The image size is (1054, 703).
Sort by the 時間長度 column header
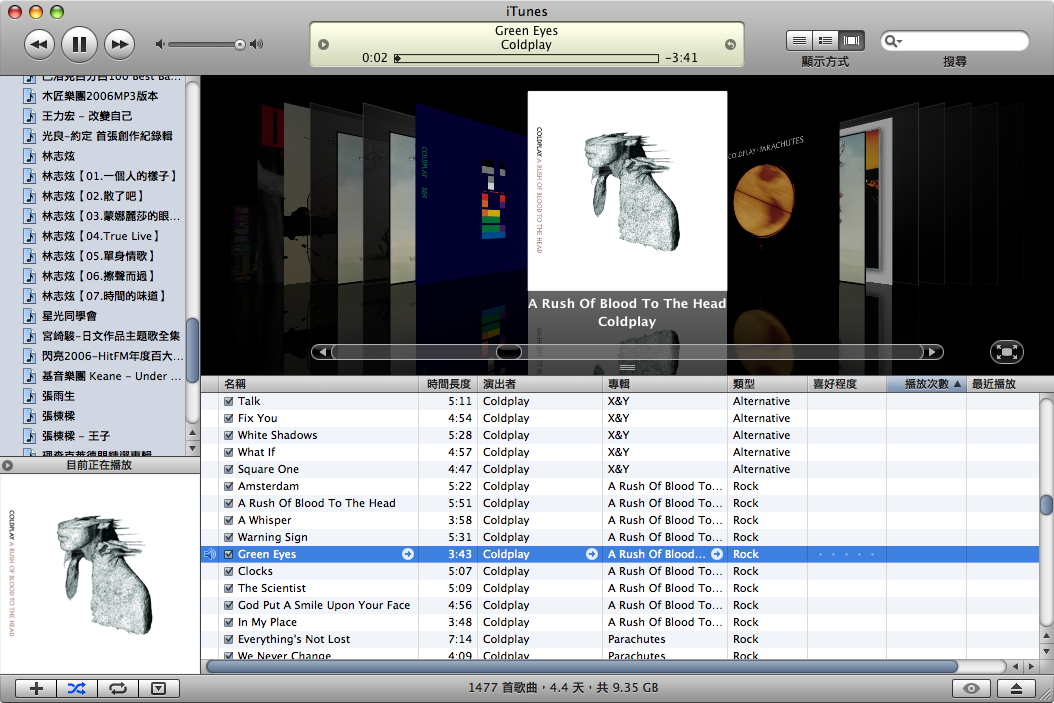tap(448, 384)
